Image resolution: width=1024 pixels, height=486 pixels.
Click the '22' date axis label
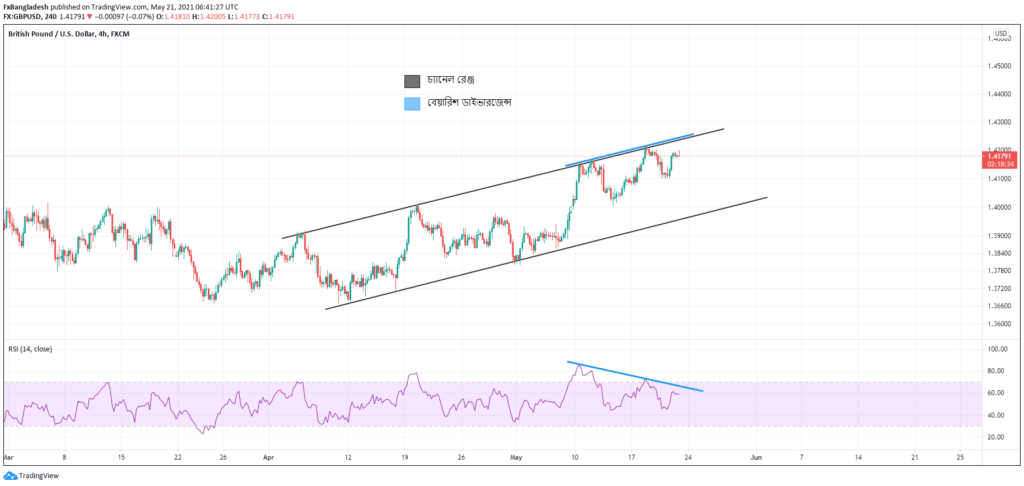[x=178, y=457]
